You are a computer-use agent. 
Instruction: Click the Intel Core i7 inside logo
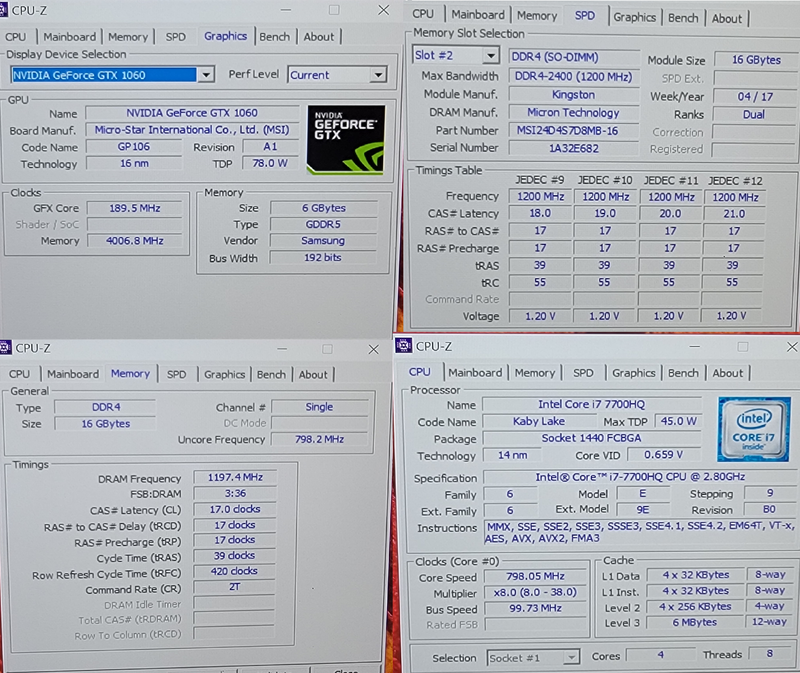point(754,429)
